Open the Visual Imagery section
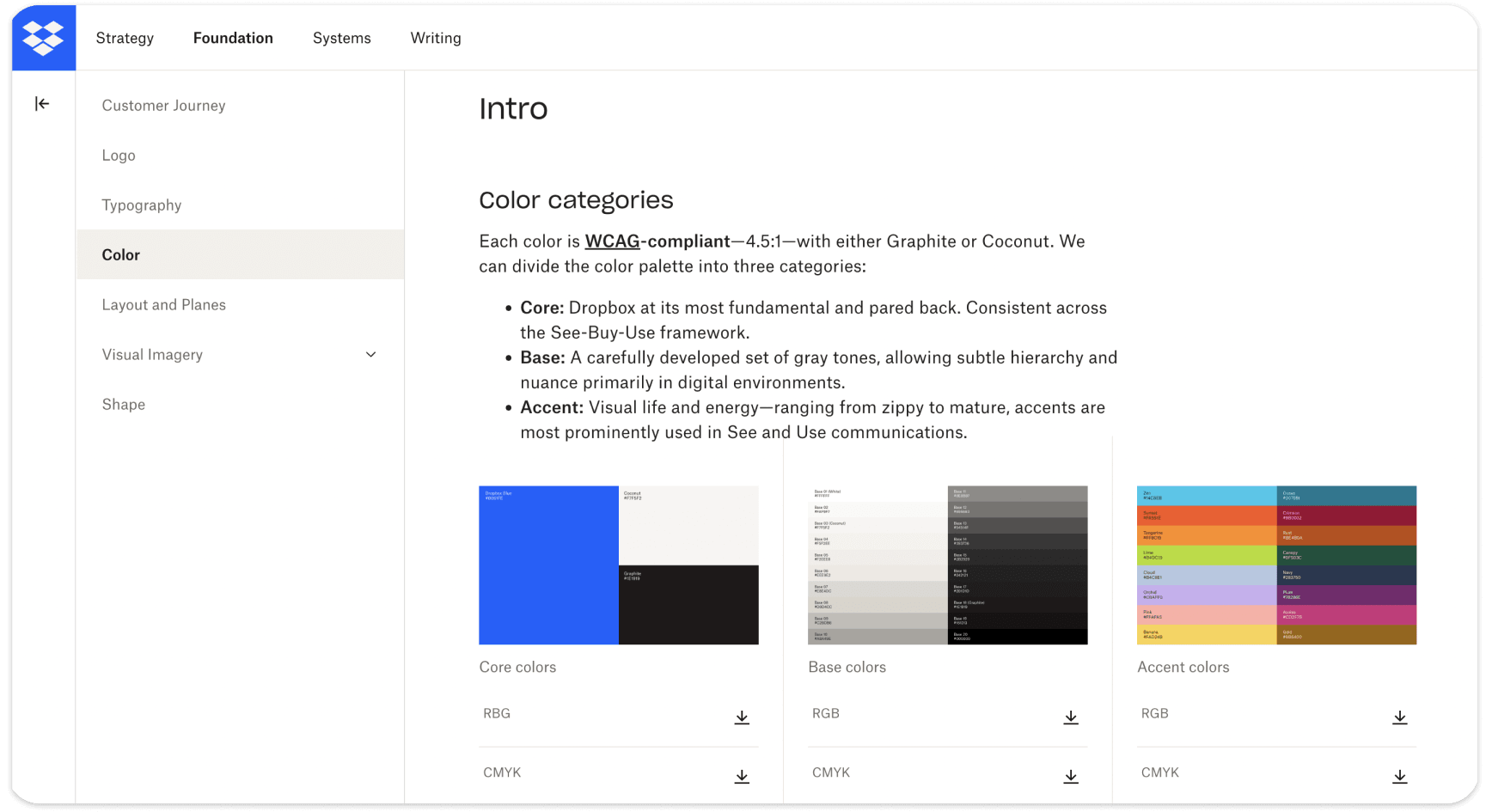The width and height of the screenshot is (1486, 812). [152, 355]
